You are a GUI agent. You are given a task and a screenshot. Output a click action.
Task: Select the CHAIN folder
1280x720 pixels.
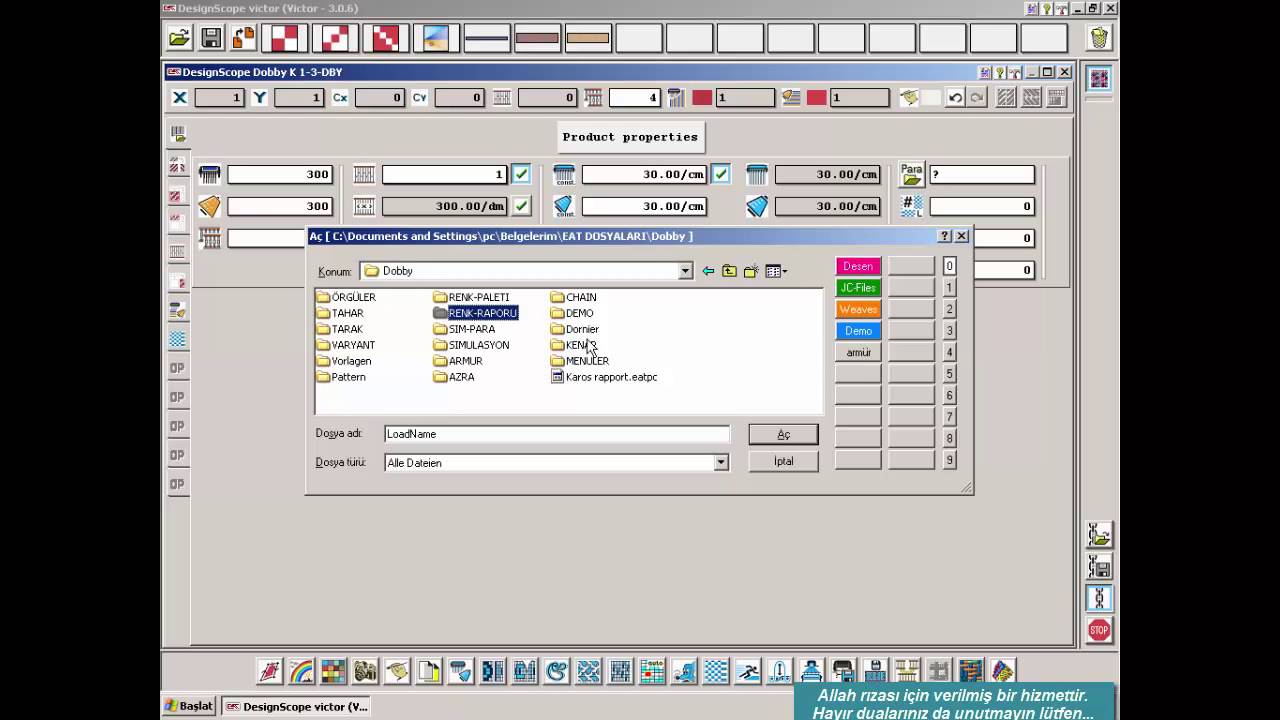[x=574, y=297]
